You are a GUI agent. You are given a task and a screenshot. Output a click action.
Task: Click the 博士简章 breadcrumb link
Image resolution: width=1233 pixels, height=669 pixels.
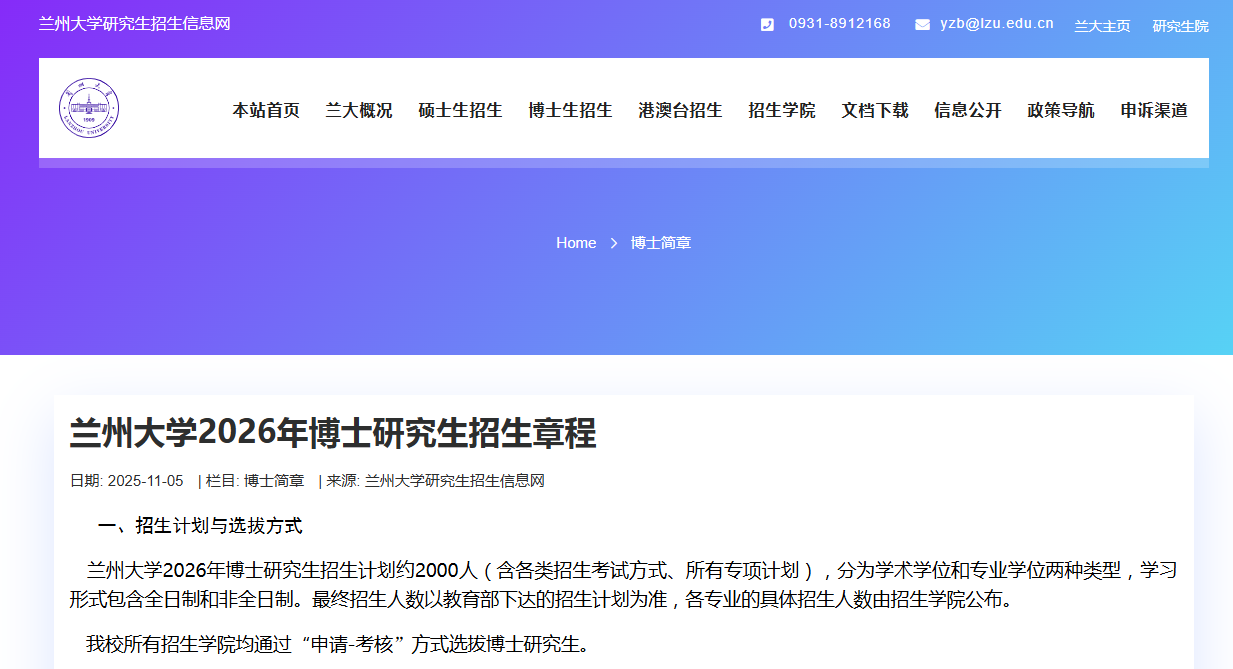pos(661,243)
